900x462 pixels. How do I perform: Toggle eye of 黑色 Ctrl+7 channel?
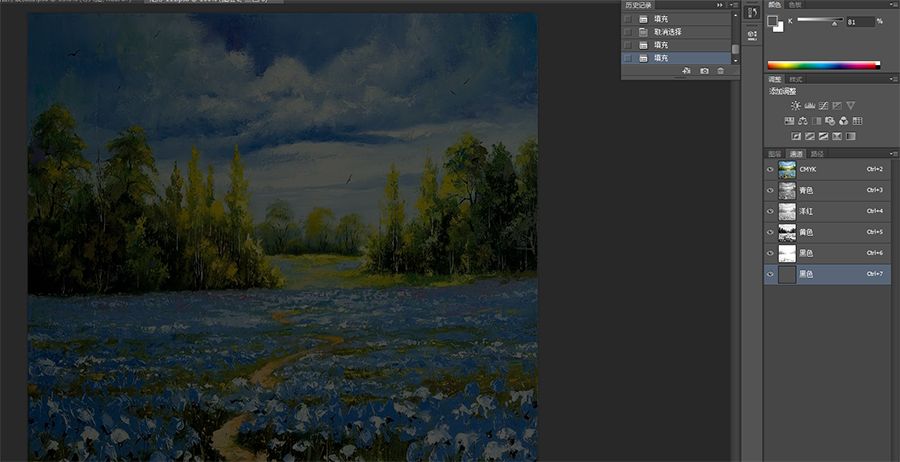pos(770,274)
